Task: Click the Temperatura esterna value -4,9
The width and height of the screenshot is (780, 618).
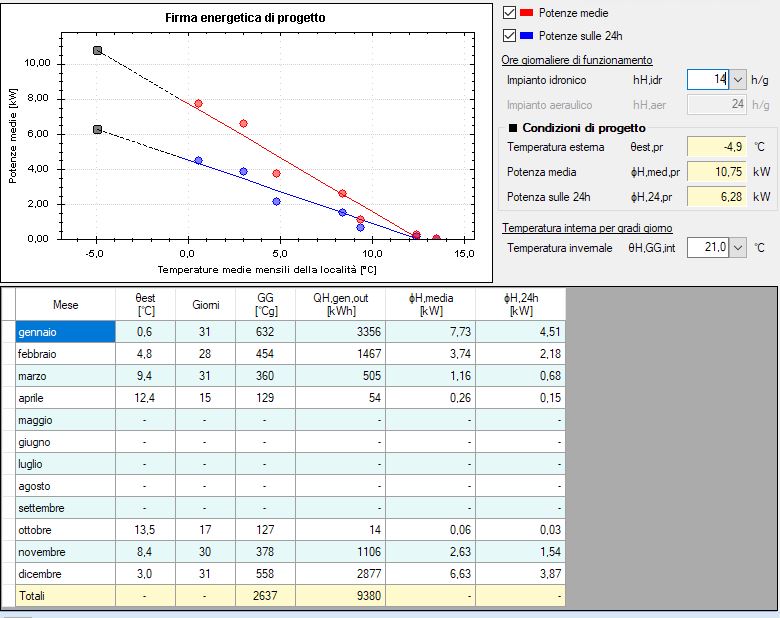Action: tap(716, 147)
